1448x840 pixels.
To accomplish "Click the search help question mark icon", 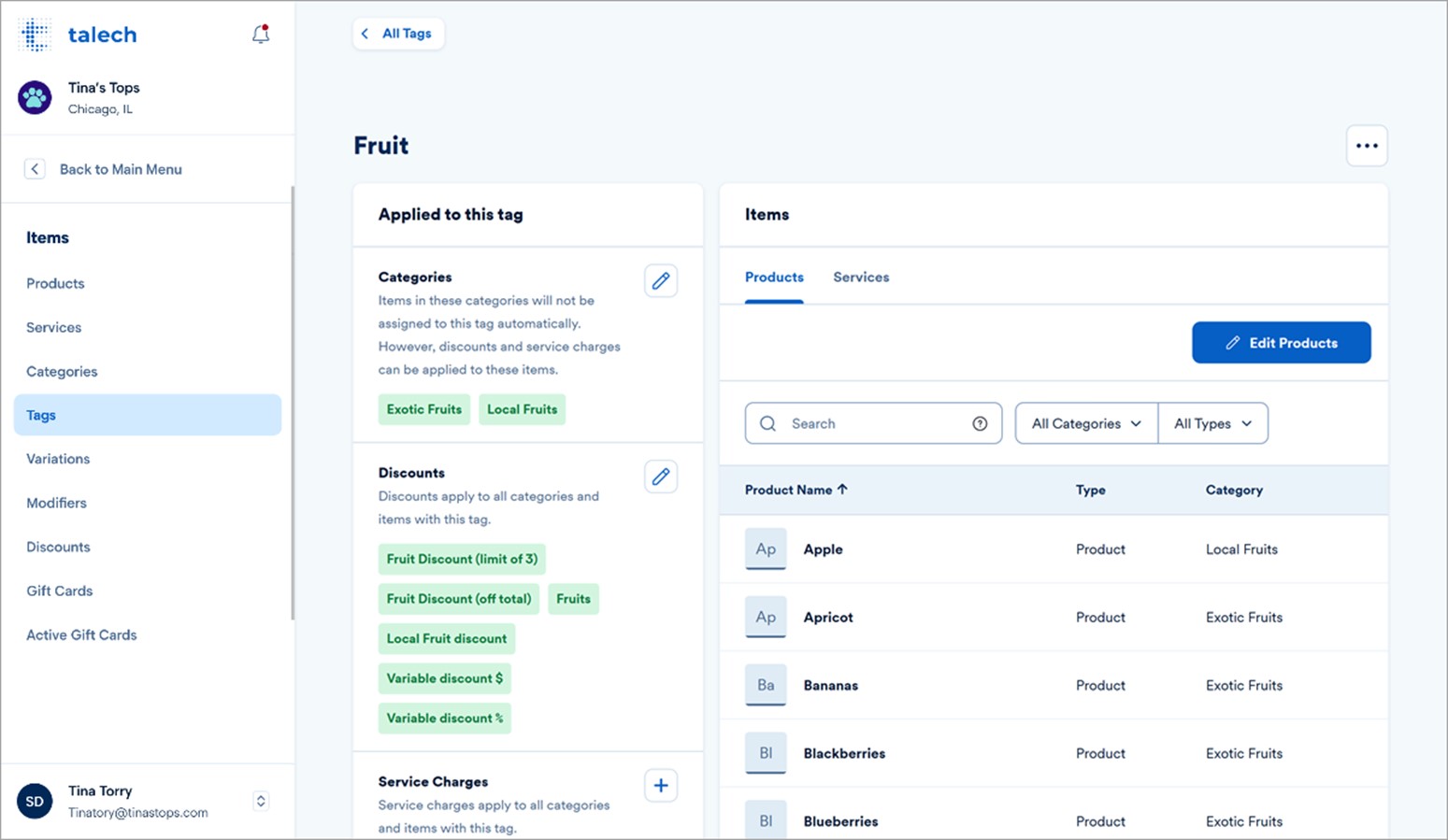I will [x=980, y=423].
